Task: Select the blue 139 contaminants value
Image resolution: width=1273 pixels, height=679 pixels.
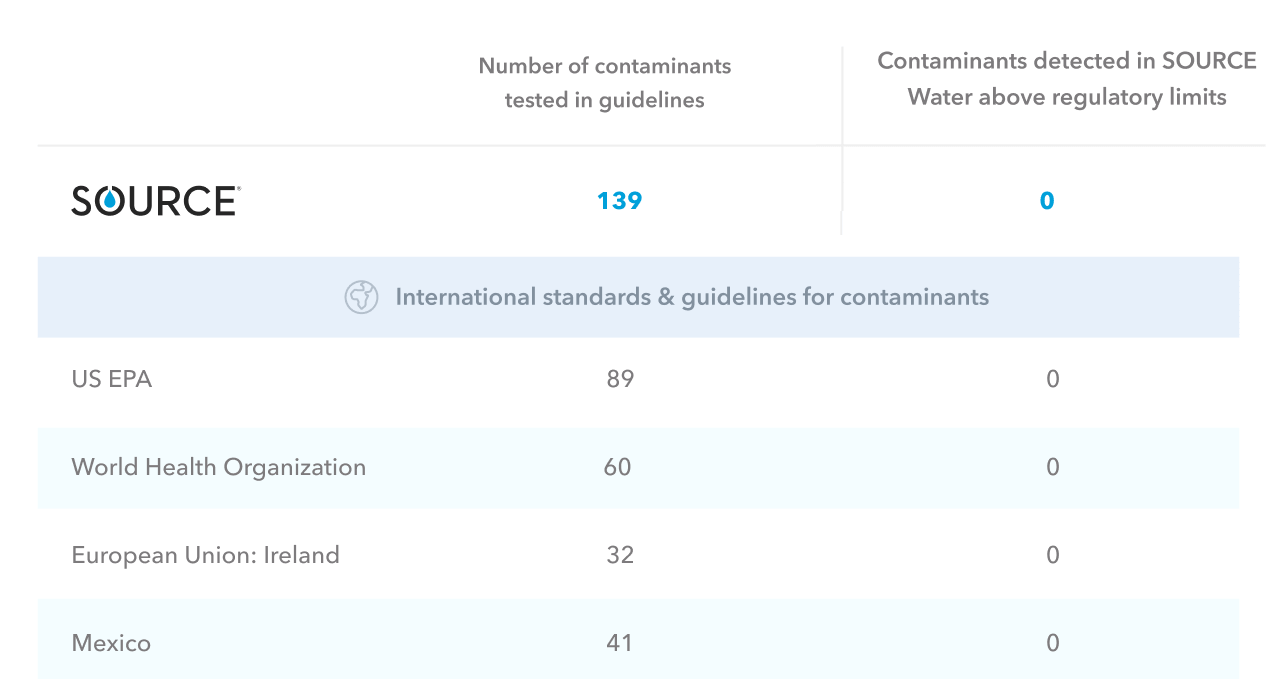Action: 619,201
